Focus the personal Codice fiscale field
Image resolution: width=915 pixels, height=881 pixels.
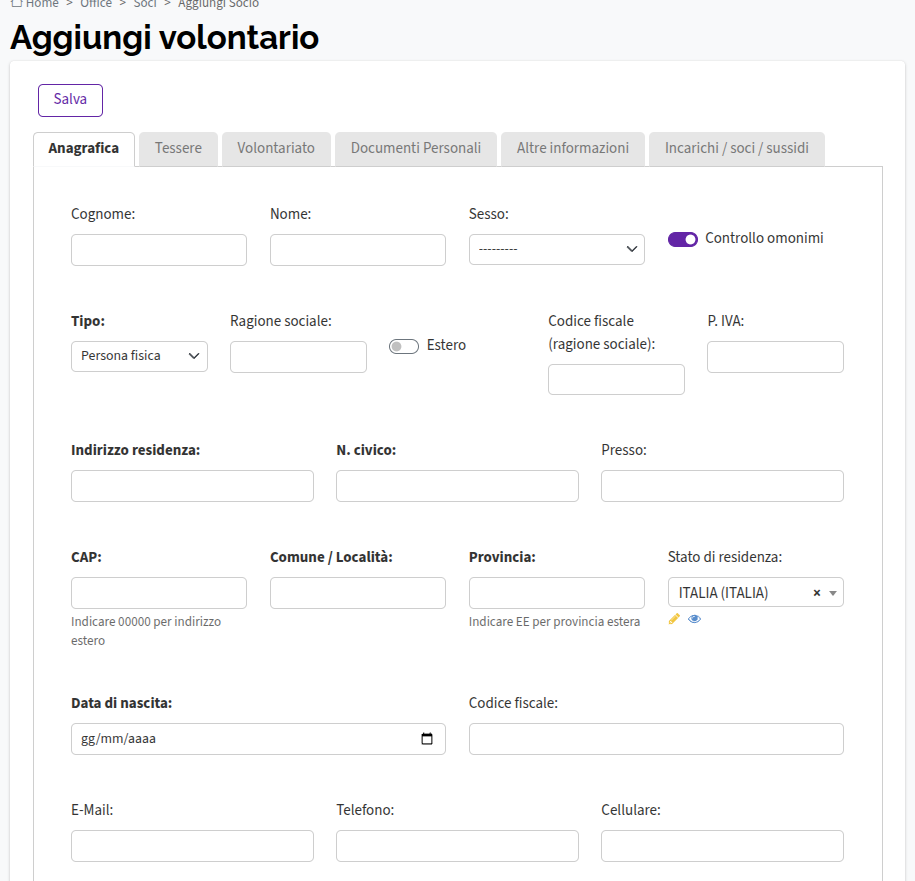[656, 739]
